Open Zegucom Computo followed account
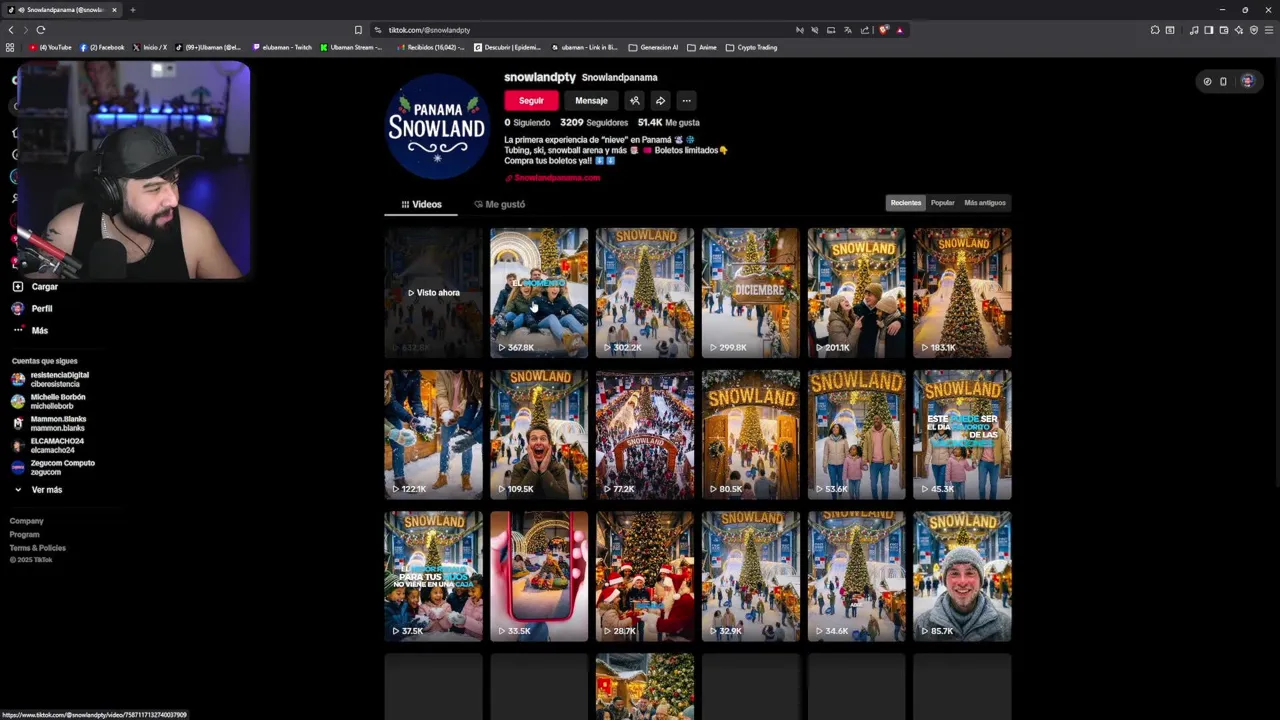Image resolution: width=1280 pixels, height=720 pixels. (x=53, y=467)
